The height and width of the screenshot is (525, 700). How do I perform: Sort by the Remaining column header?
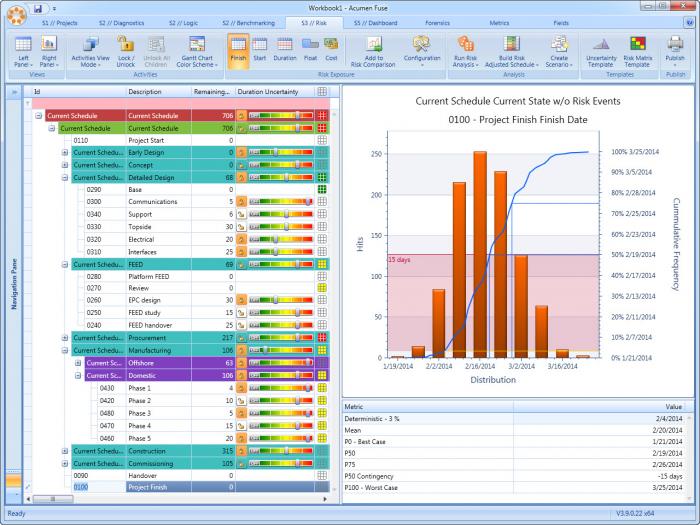click(x=213, y=92)
